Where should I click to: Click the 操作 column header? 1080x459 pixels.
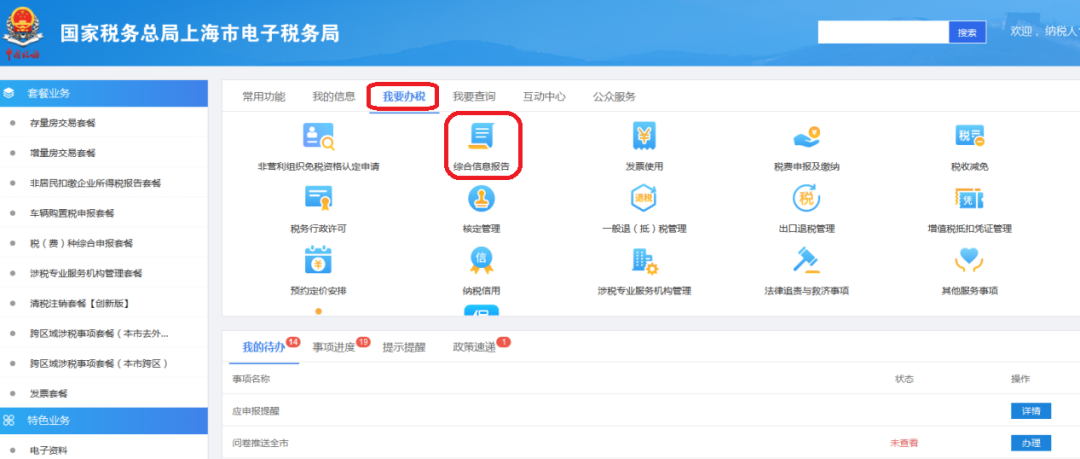(x=1021, y=379)
